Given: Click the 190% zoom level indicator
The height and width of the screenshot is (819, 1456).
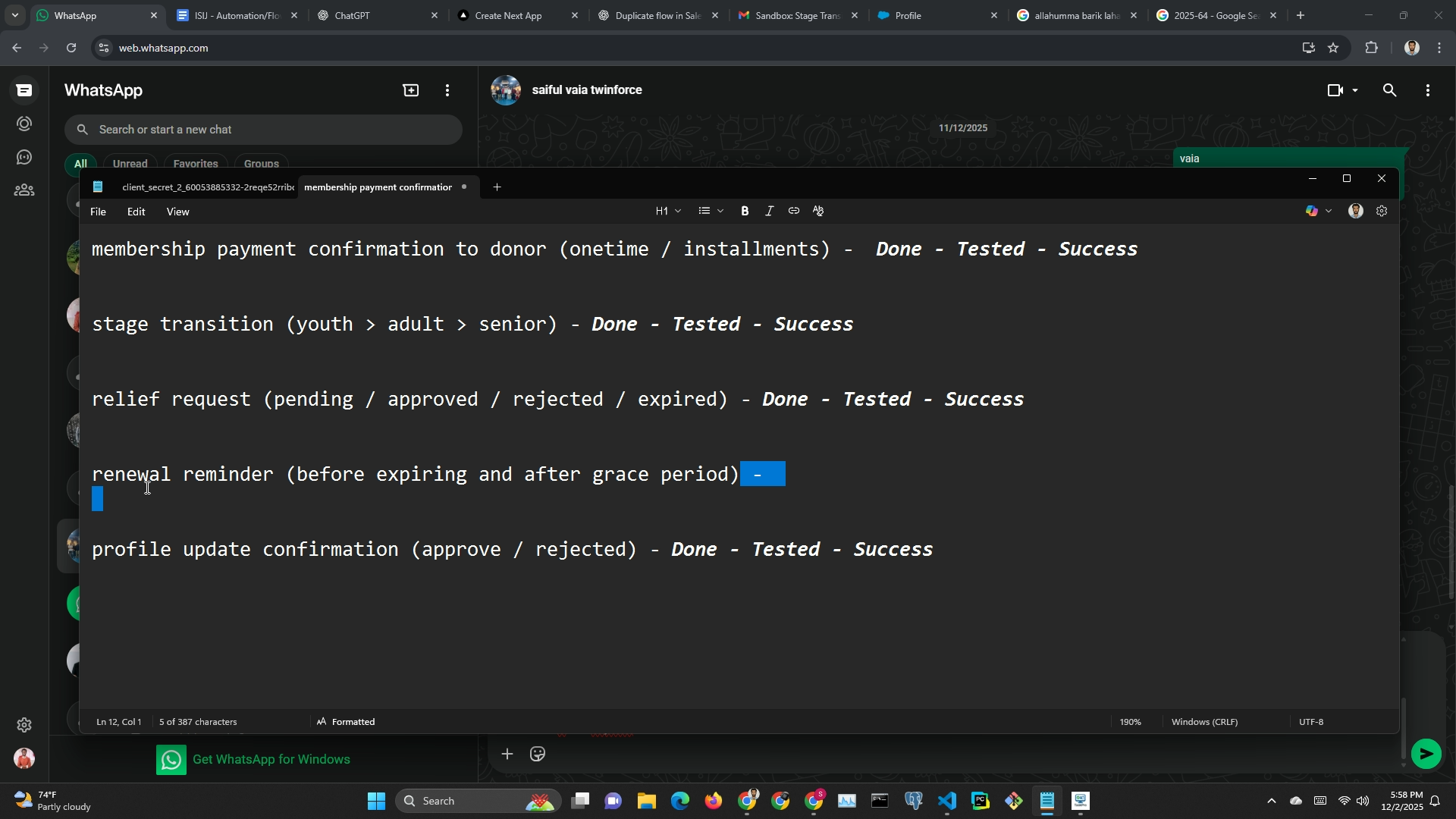Looking at the screenshot, I should coord(1130,722).
